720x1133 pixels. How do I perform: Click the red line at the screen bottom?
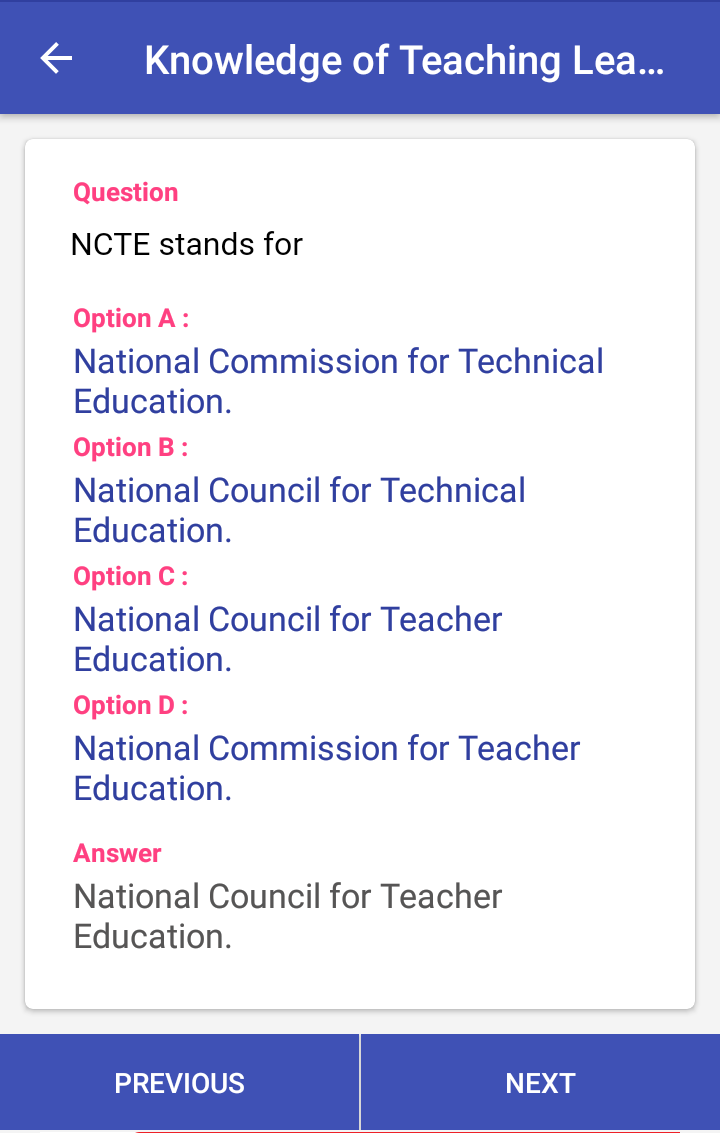408,1131
